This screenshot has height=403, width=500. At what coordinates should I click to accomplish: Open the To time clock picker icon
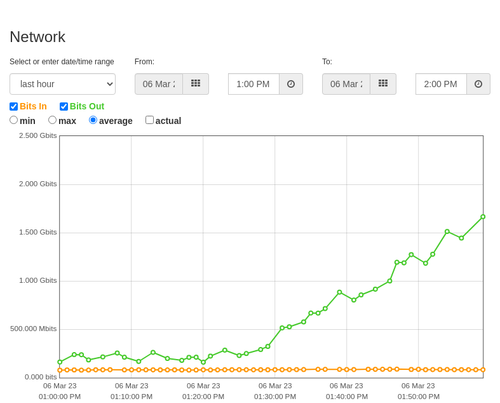(478, 84)
